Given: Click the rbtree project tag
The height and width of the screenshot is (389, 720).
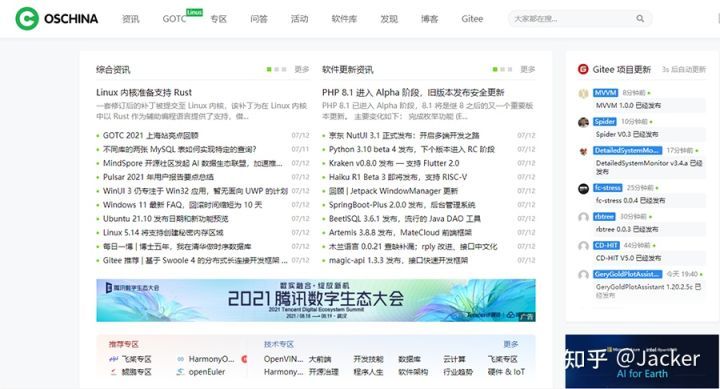Looking at the screenshot, I should click(604, 217).
